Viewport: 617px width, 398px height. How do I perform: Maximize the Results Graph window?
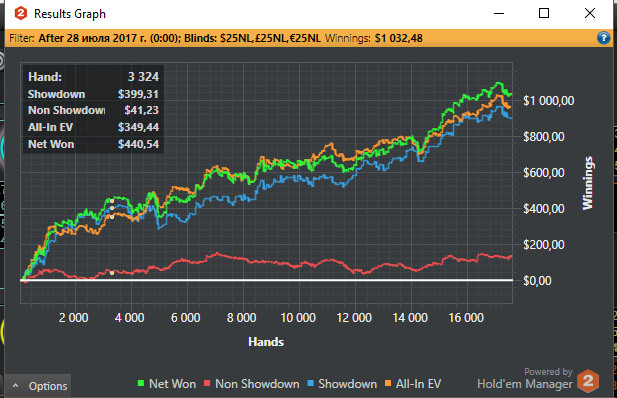[544, 13]
